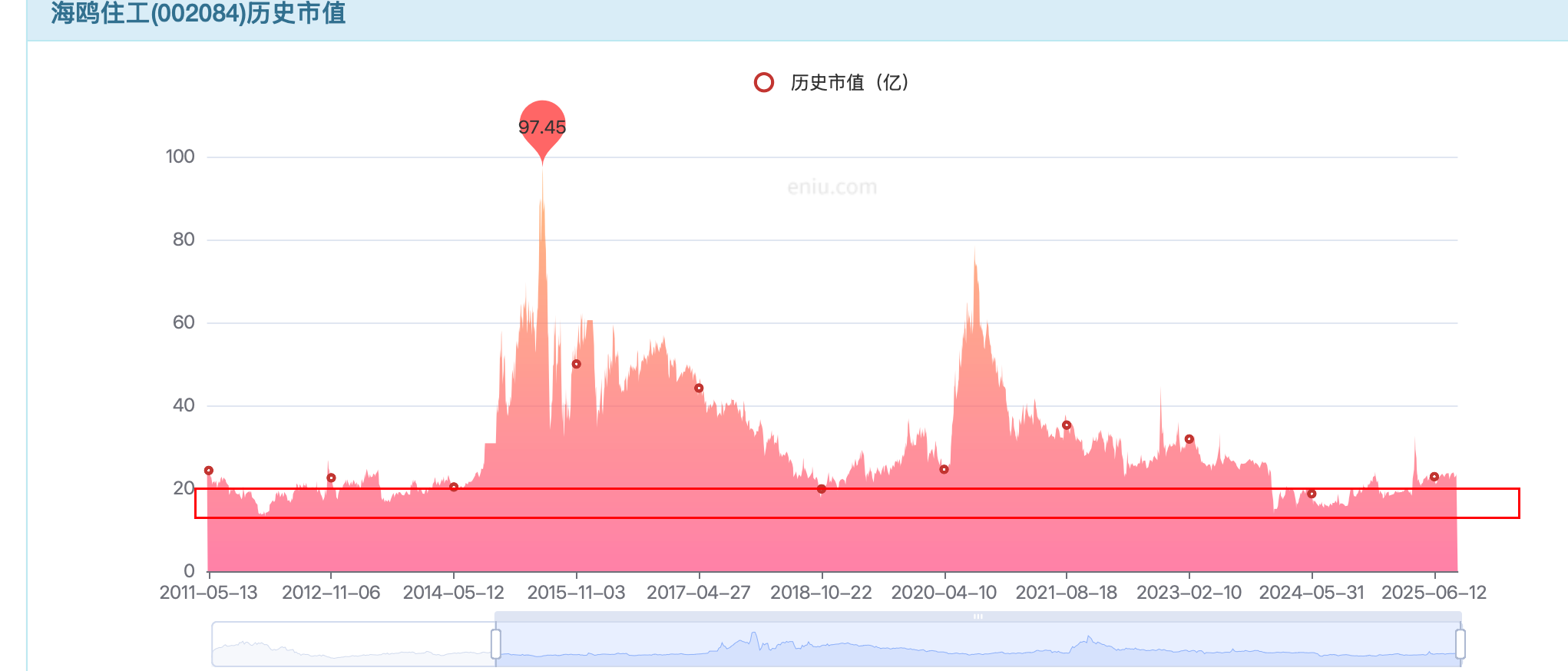The height and width of the screenshot is (671, 1568).
Task: Click the right zoom slider handle
Action: [x=1460, y=643]
